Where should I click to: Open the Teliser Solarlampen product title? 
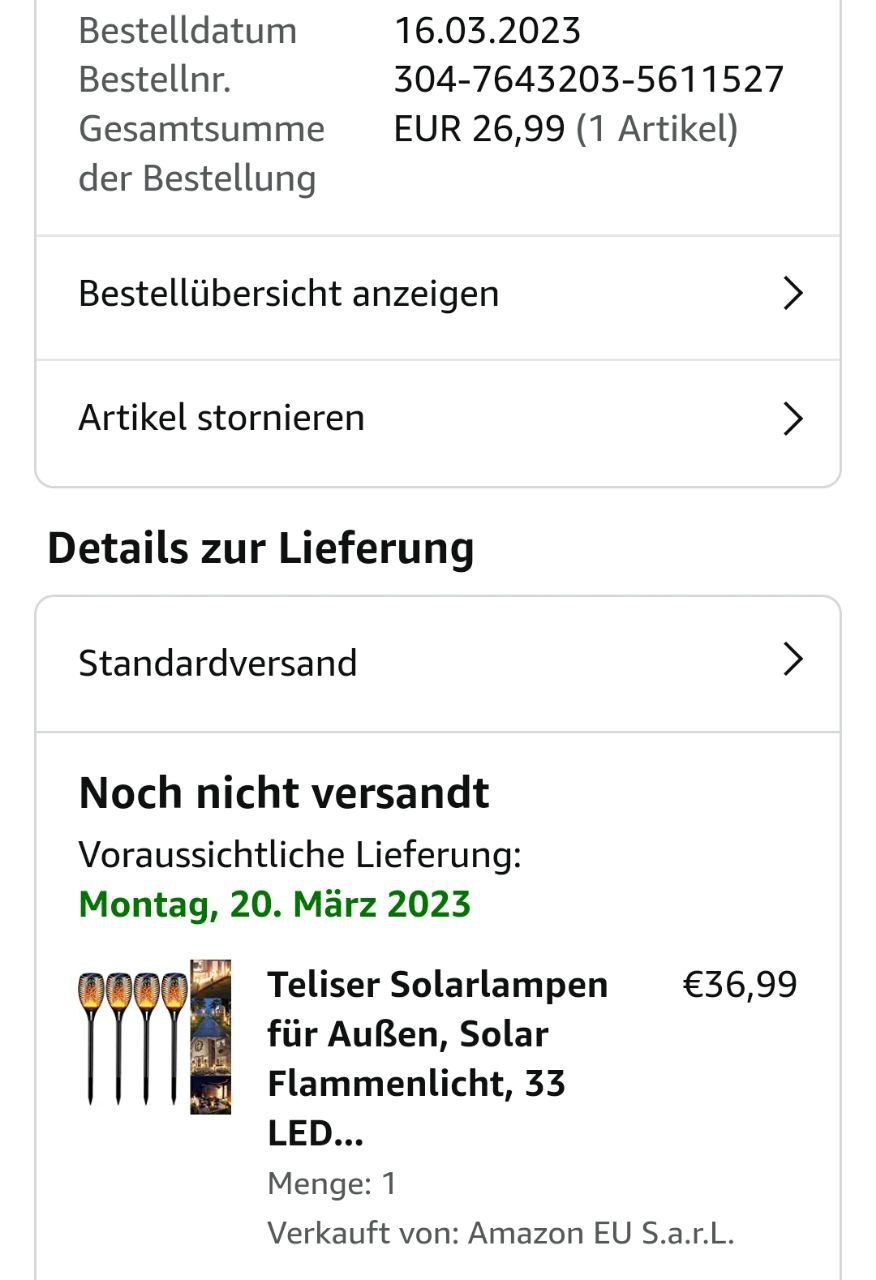coord(437,1058)
